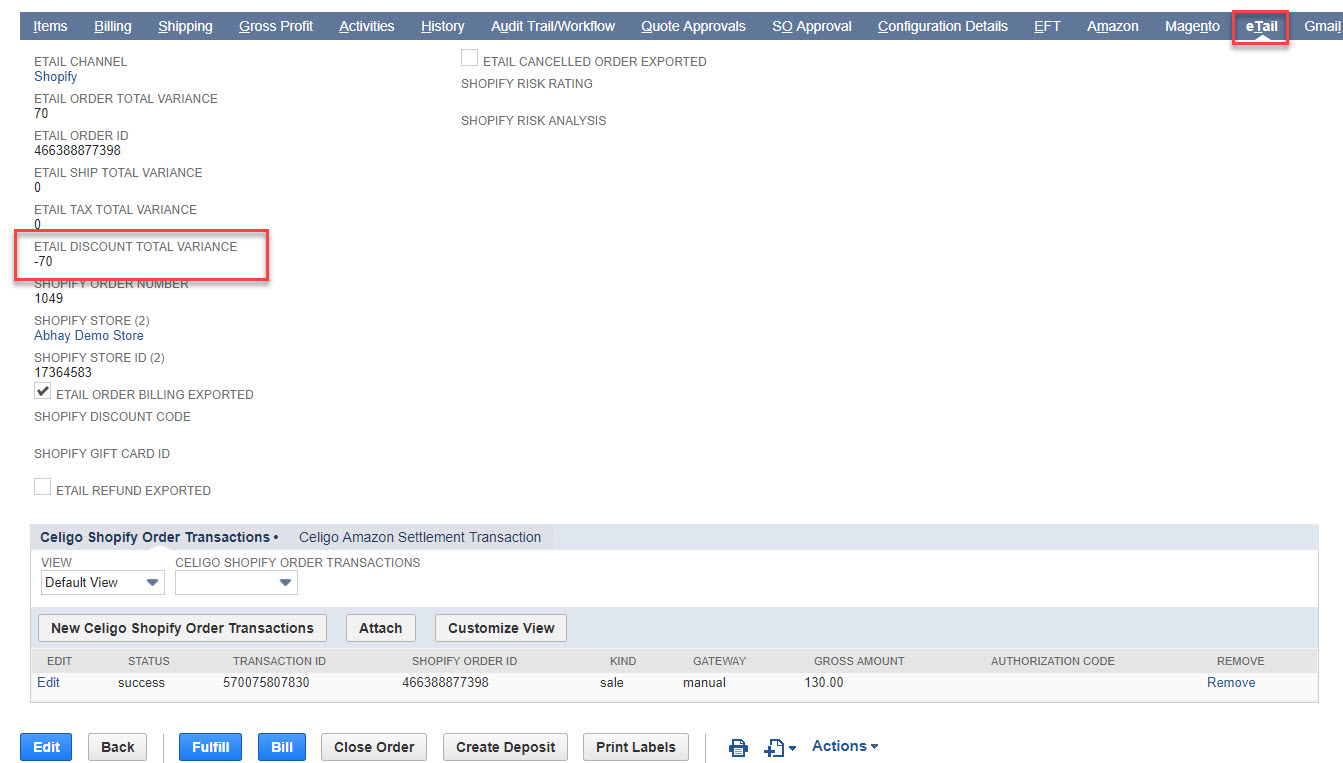Click the 'sale' kind cell

(x=611, y=682)
